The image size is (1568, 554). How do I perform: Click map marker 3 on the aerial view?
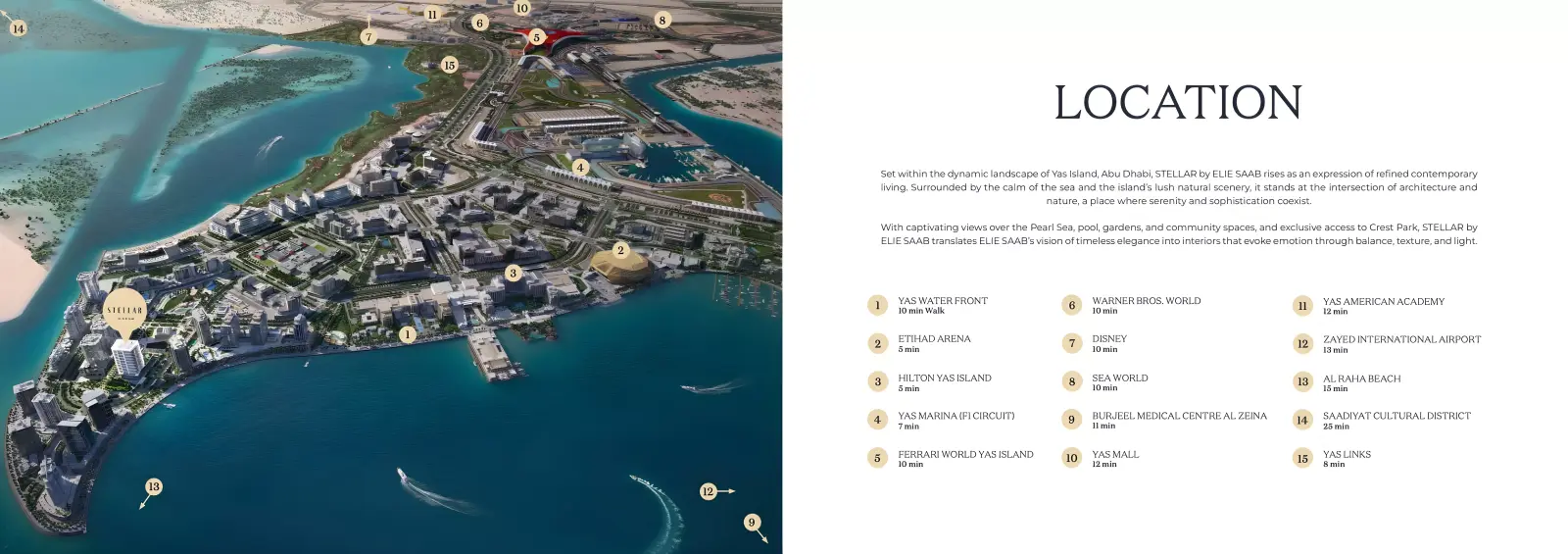click(513, 273)
